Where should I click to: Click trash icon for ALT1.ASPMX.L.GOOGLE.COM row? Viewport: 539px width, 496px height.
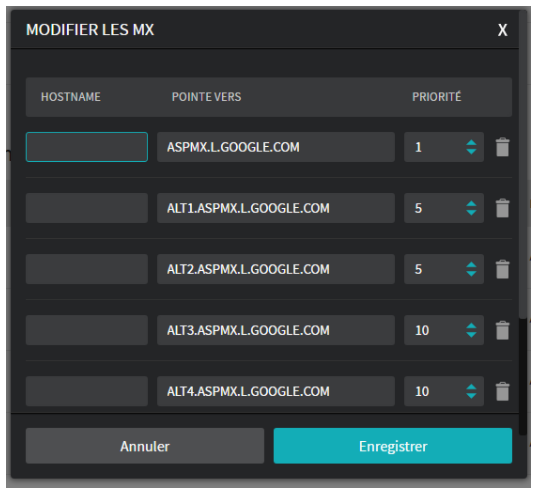[503, 208]
